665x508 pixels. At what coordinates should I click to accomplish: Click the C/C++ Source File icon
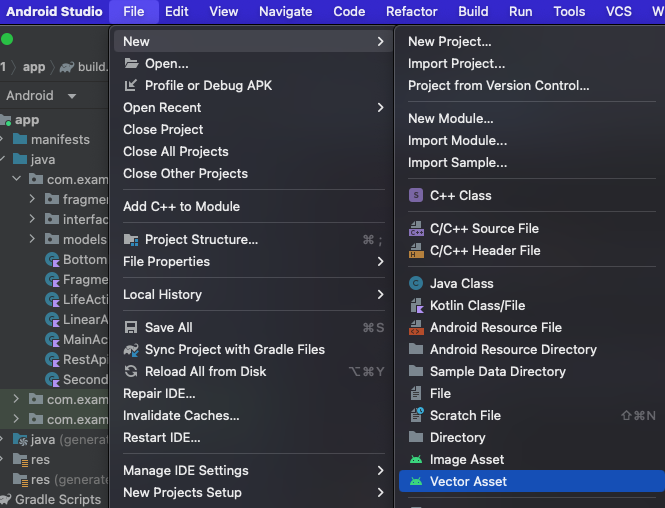pos(416,229)
